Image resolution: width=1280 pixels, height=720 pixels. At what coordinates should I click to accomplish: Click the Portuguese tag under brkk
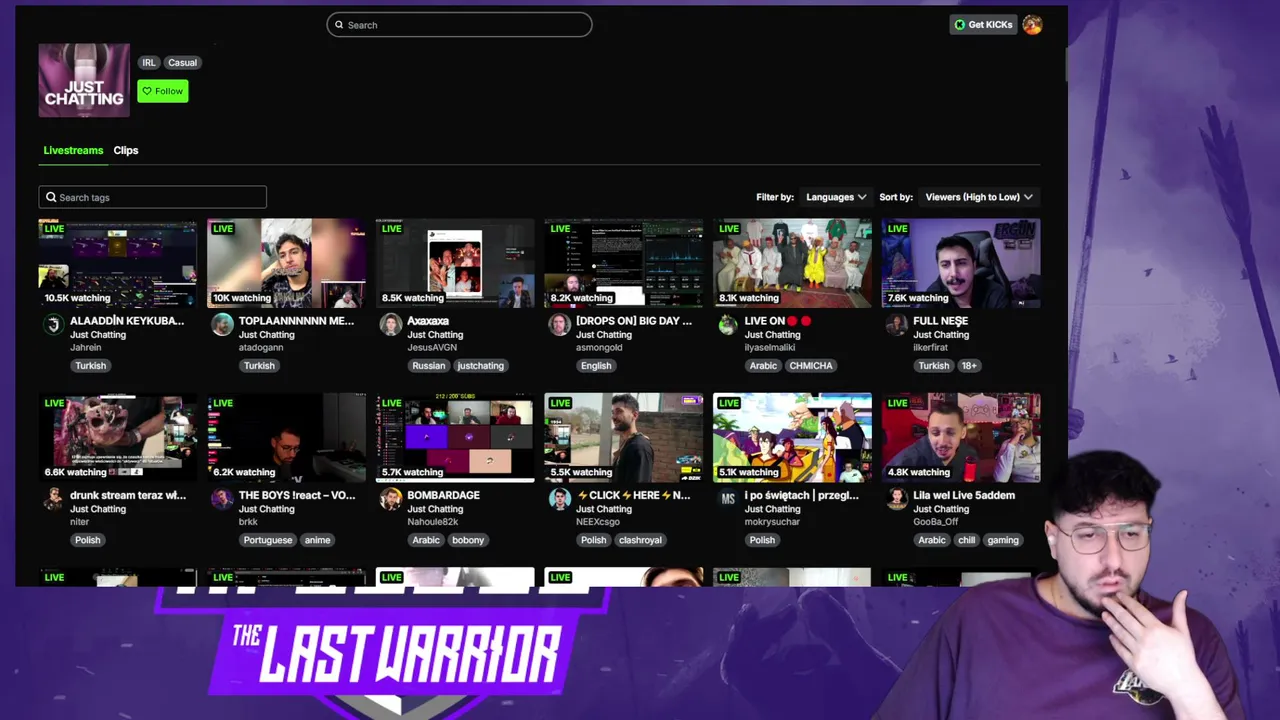point(268,540)
